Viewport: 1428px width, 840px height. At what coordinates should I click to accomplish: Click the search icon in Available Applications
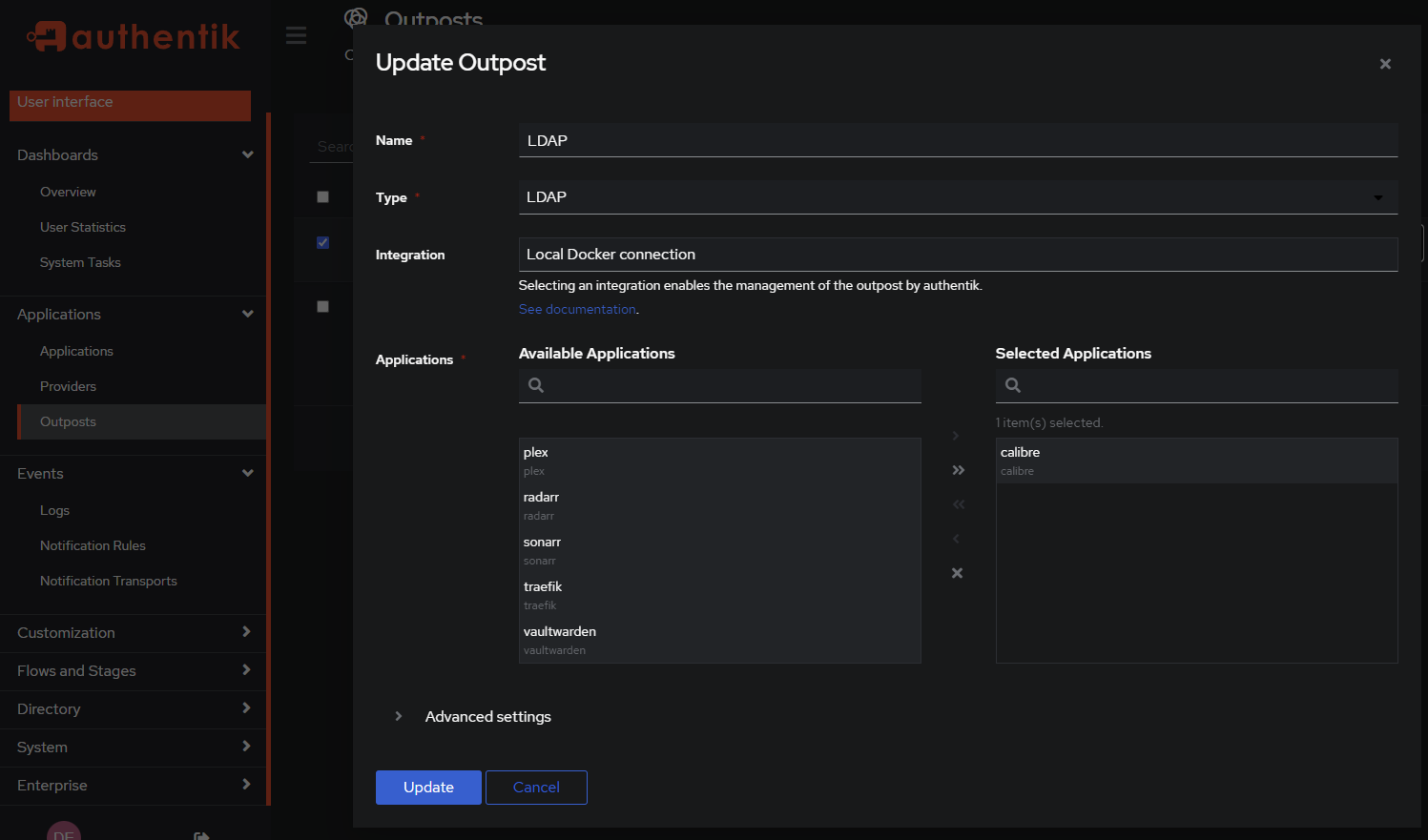[x=536, y=385]
